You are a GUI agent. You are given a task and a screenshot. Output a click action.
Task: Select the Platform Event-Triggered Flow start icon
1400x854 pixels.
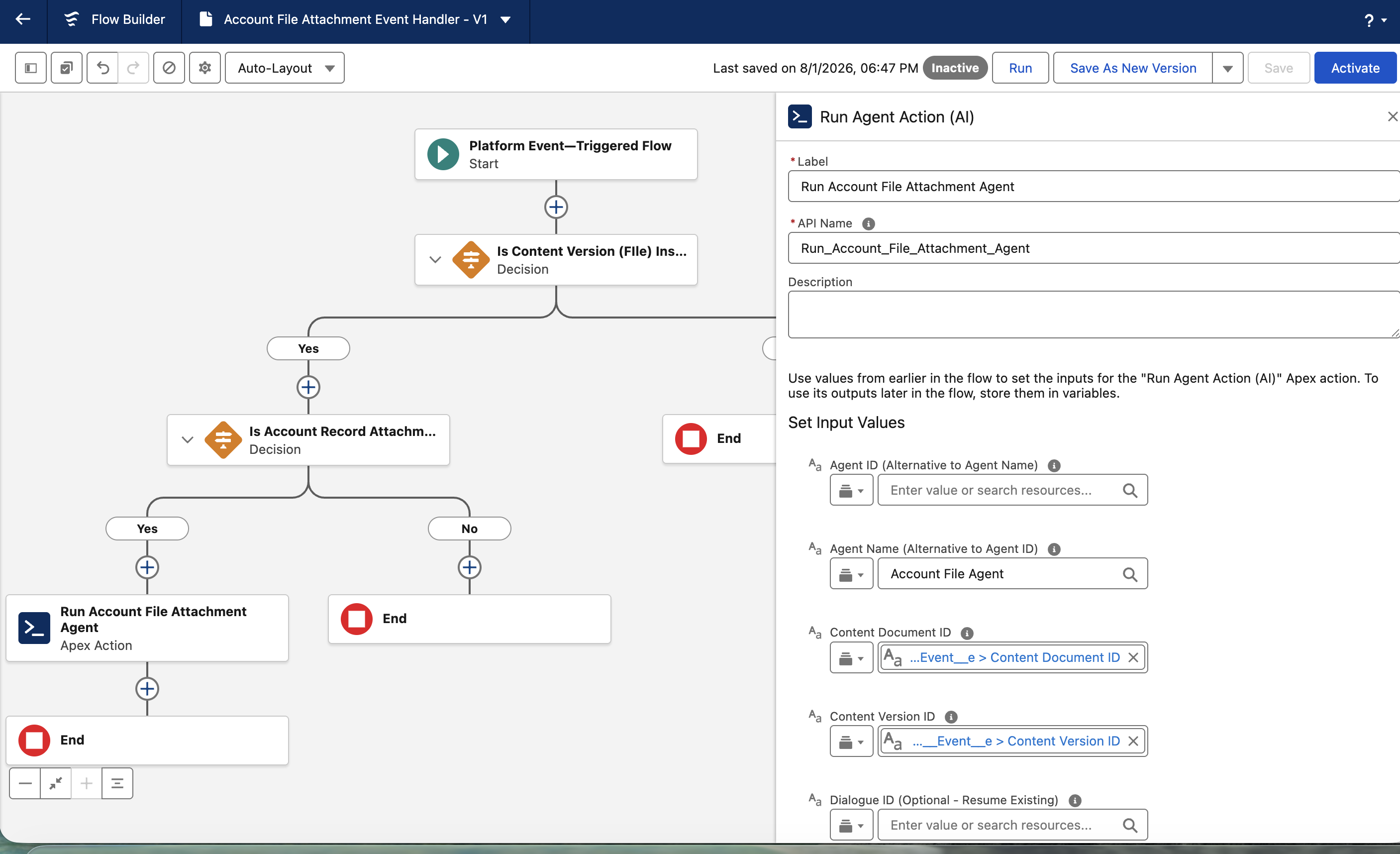coord(443,155)
